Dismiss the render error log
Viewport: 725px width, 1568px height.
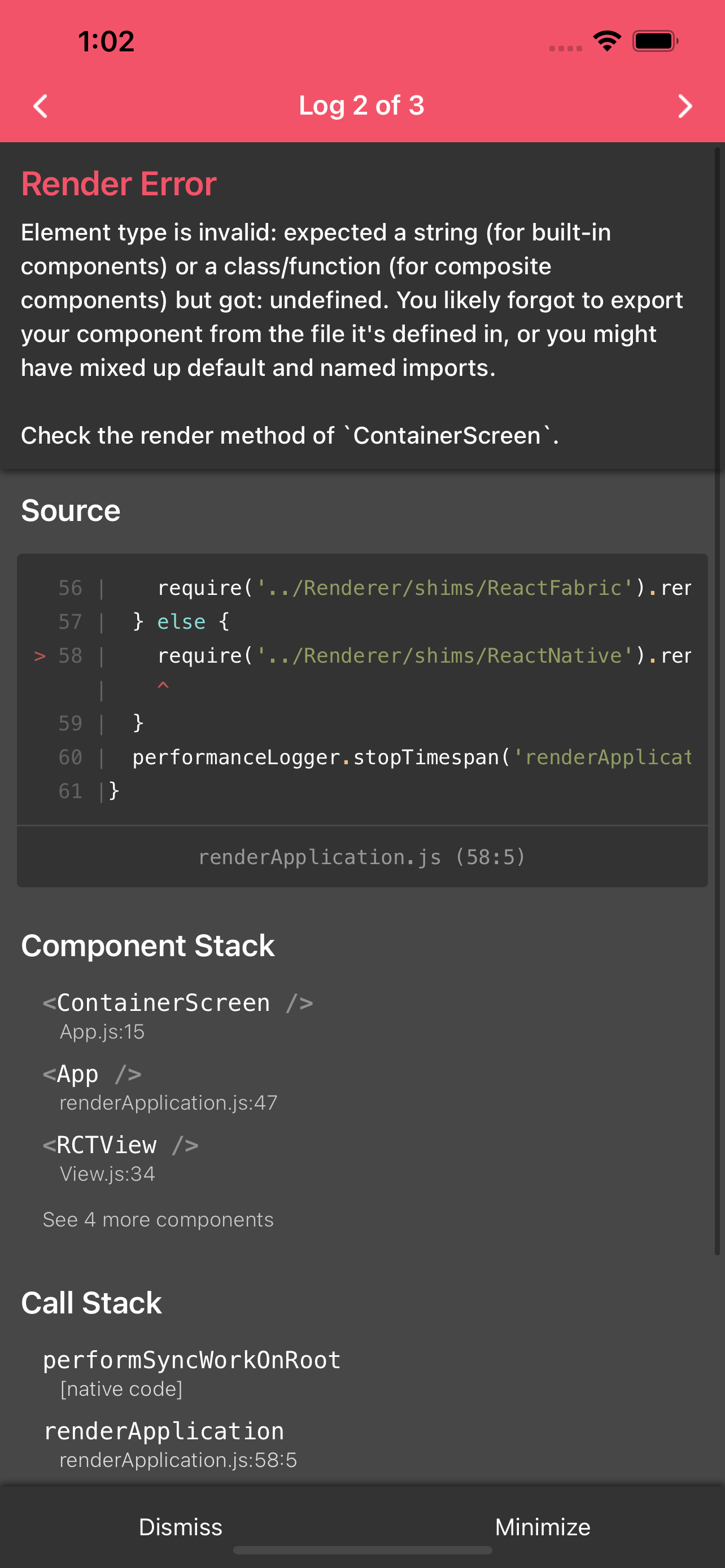pyautogui.click(x=180, y=1527)
